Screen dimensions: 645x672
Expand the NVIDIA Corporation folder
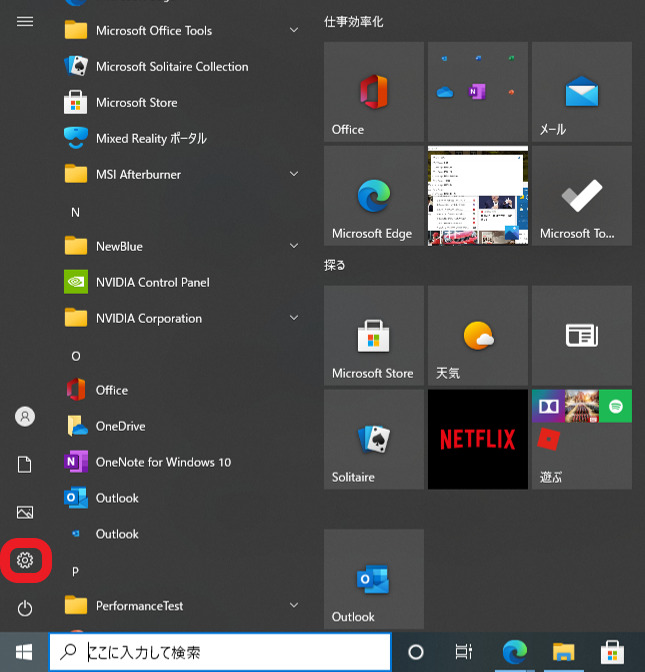(180, 318)
